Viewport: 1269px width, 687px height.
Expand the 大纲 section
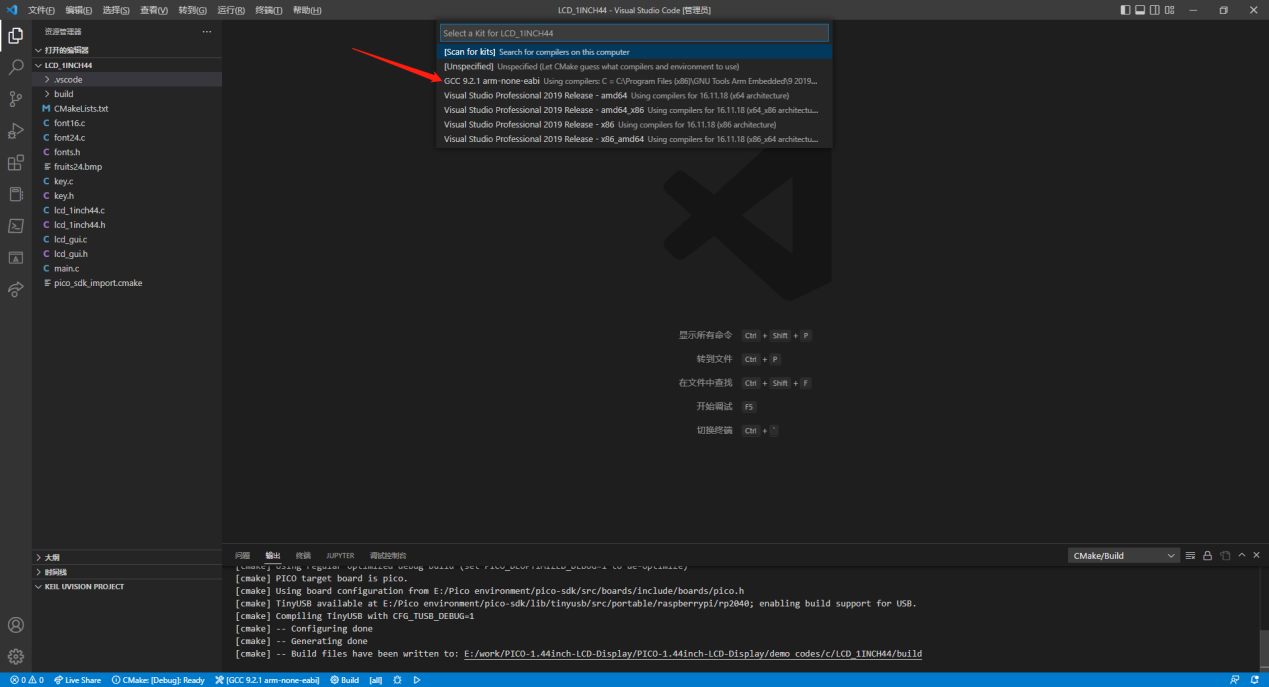(x=127, y=557)
